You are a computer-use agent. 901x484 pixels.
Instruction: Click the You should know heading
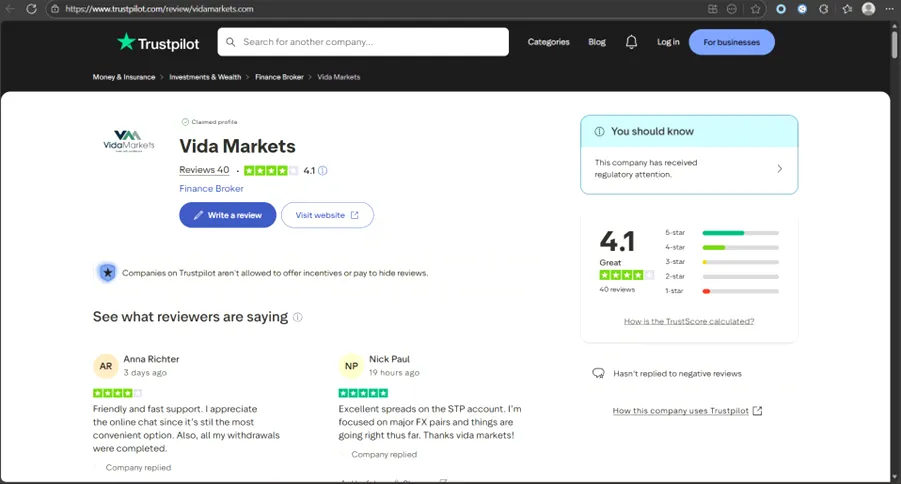click(x=652, y=132)
